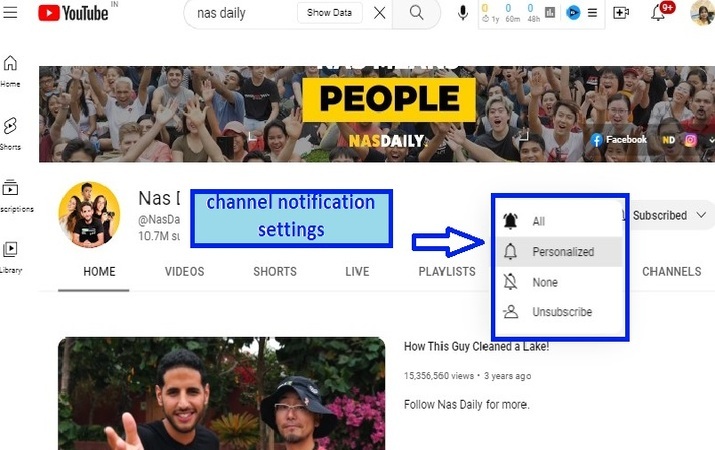
Task: Click the @NasDa channel handle
Action: (x=159, y=220)
